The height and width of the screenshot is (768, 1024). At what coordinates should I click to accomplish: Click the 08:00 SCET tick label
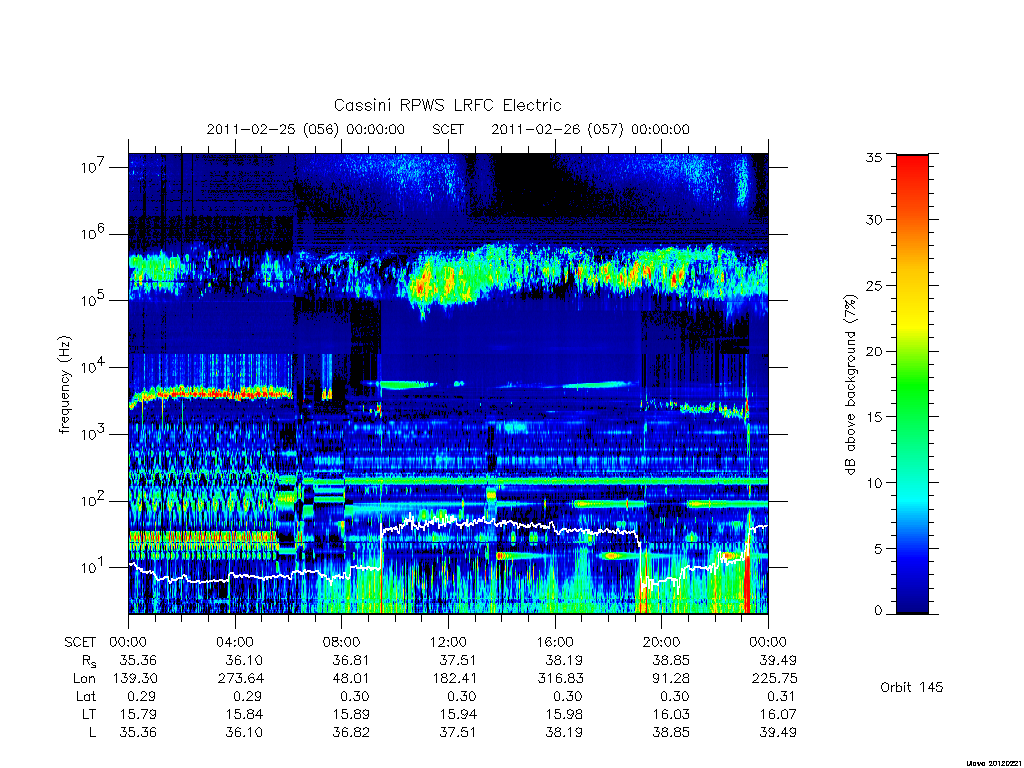(342, 642)
